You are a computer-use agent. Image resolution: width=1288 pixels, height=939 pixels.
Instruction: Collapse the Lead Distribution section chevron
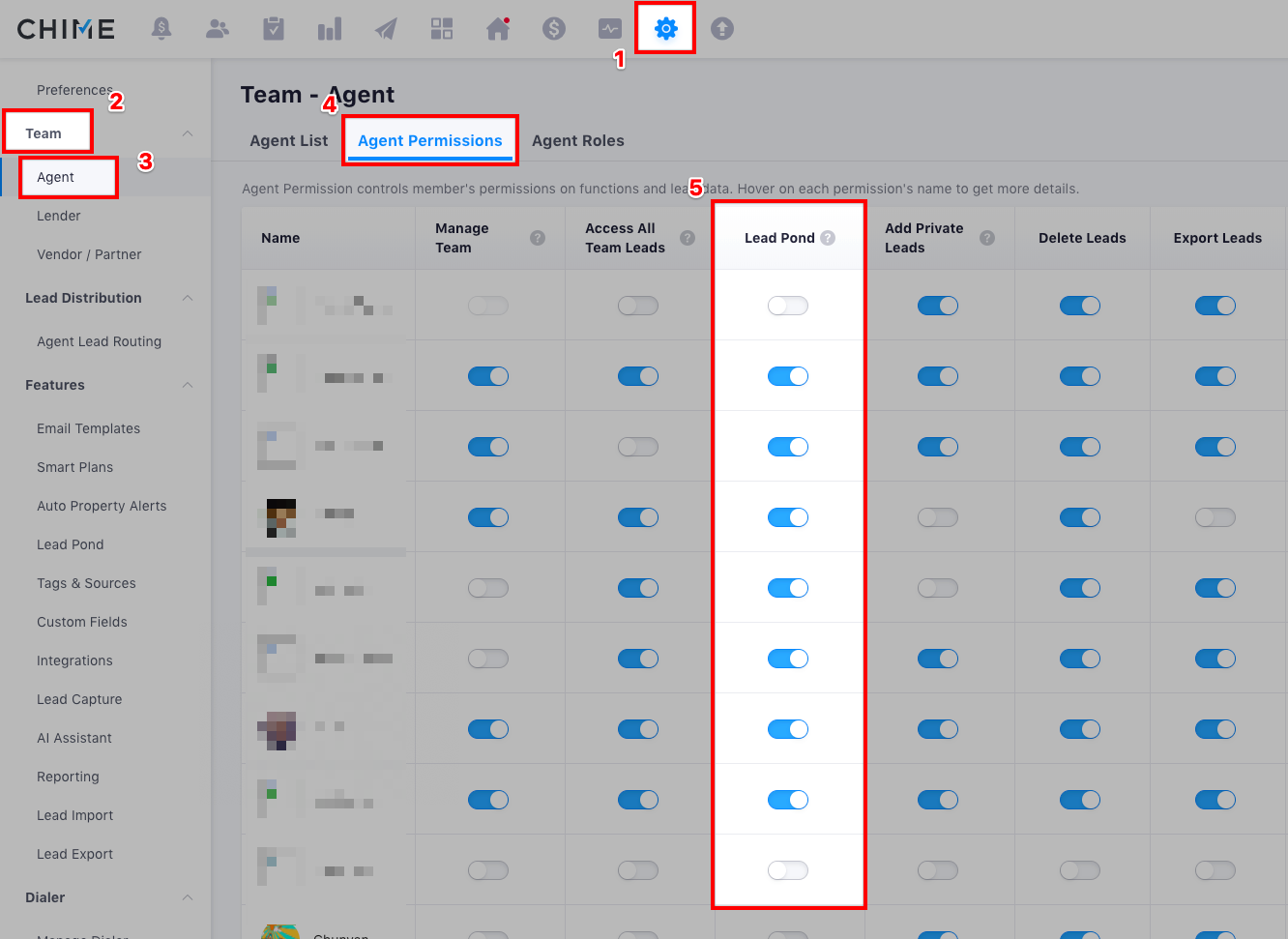tap(188, 298)
